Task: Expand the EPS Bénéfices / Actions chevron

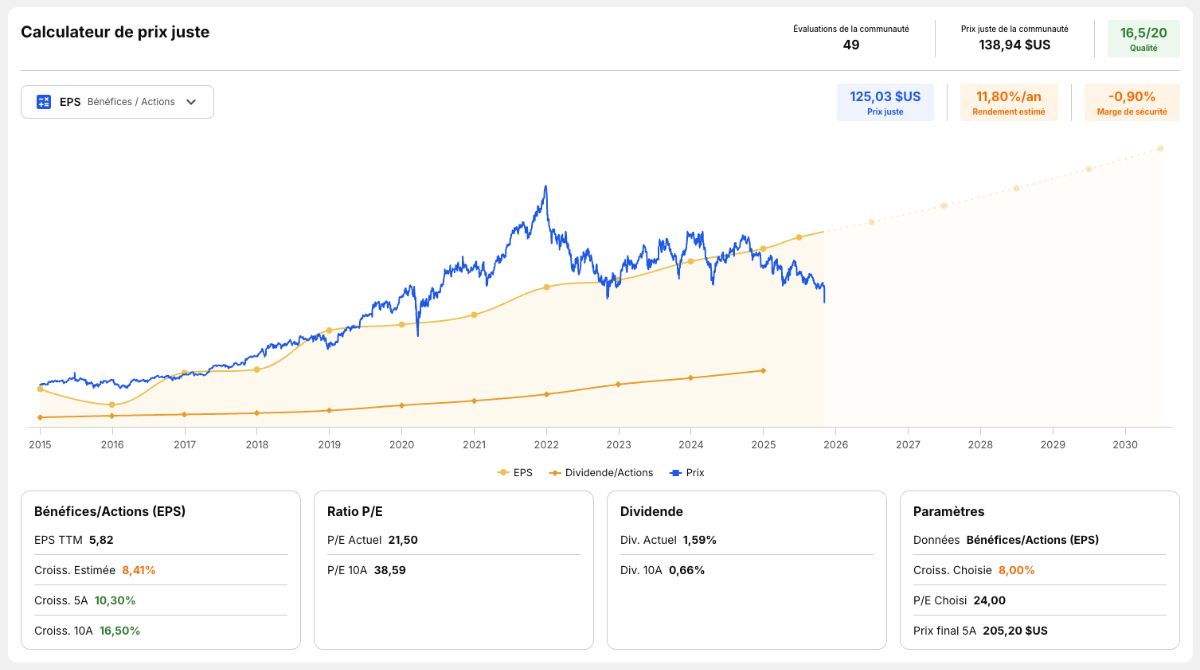Action: [x=191, y=102]
